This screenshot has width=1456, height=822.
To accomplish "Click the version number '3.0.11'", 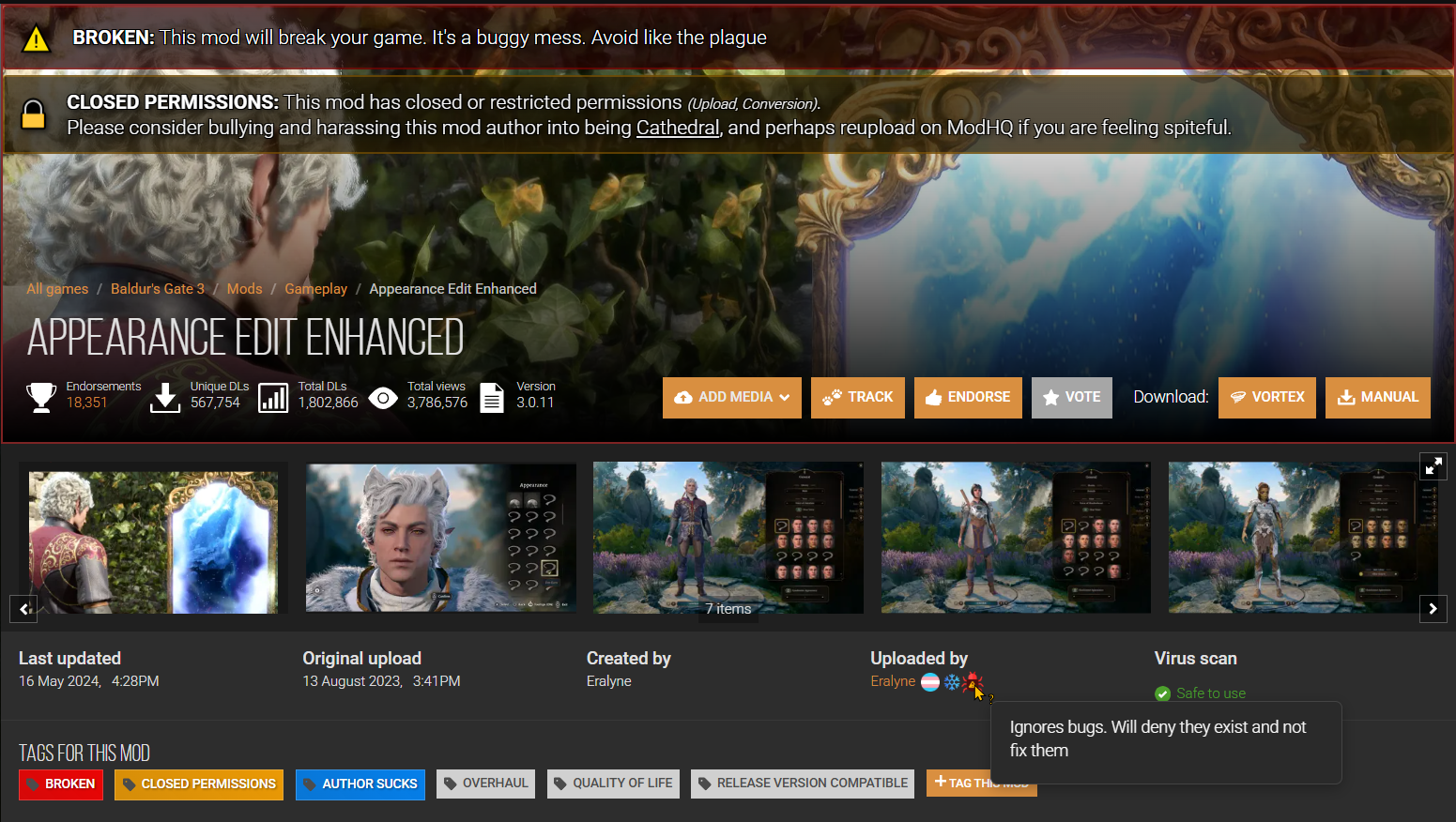I will (535, 403).
